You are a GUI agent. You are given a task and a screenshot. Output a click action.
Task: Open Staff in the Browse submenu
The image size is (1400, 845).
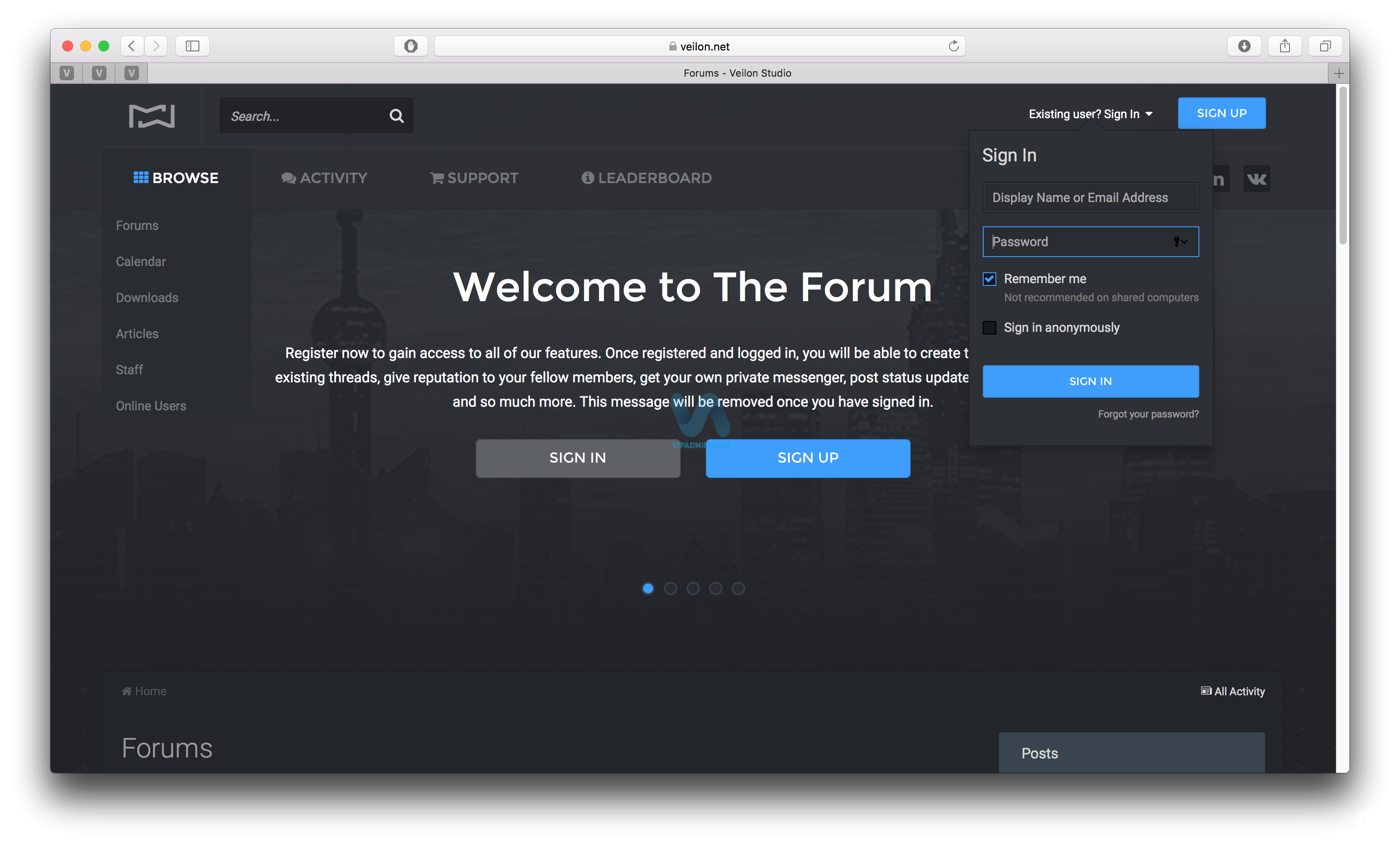(129, 370)
